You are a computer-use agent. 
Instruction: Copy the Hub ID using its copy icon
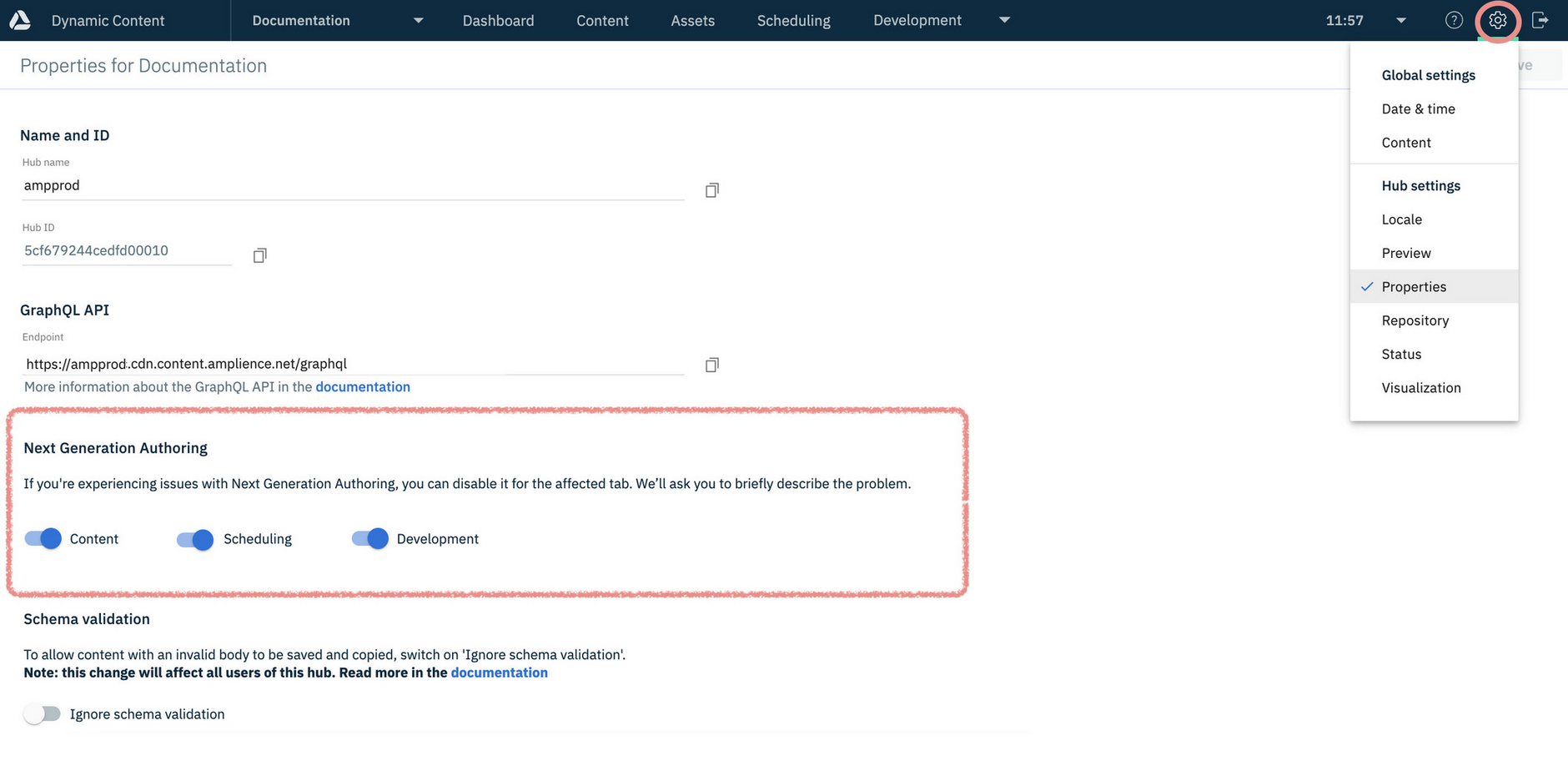coord(259,255)
